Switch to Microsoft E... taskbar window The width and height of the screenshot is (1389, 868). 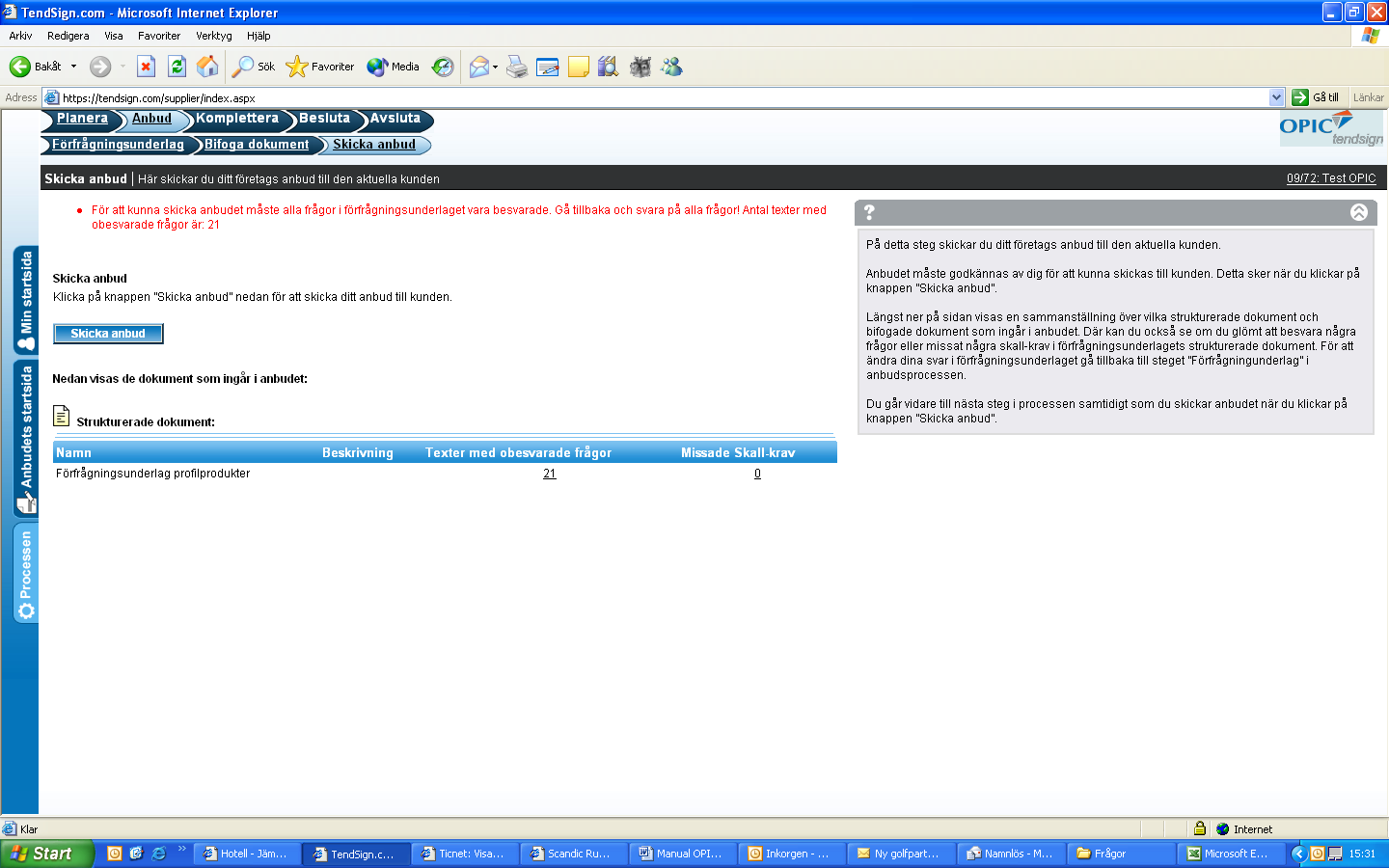point(1230,854)
